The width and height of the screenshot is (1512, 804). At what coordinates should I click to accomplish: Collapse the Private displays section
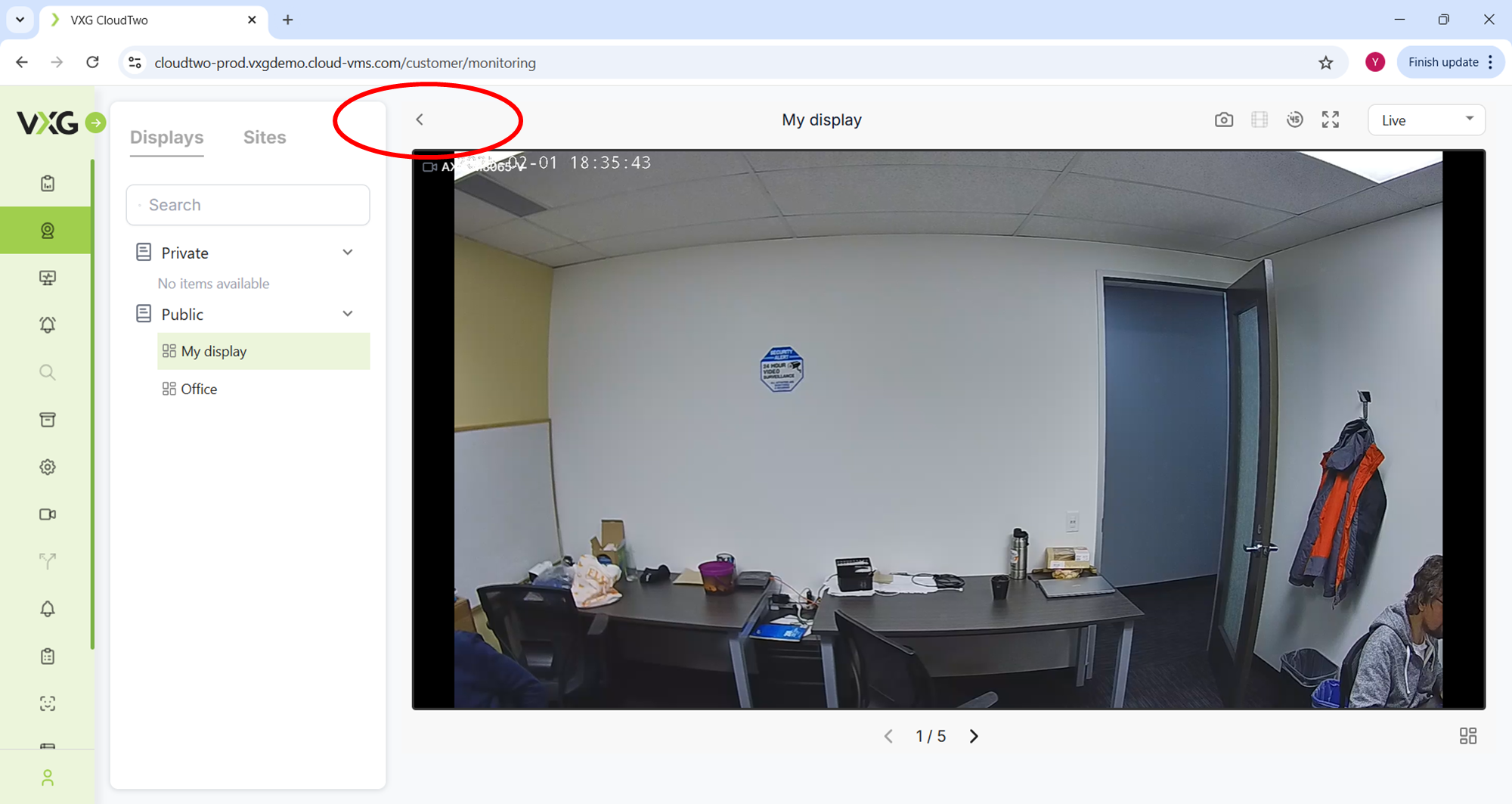[347, 253]
